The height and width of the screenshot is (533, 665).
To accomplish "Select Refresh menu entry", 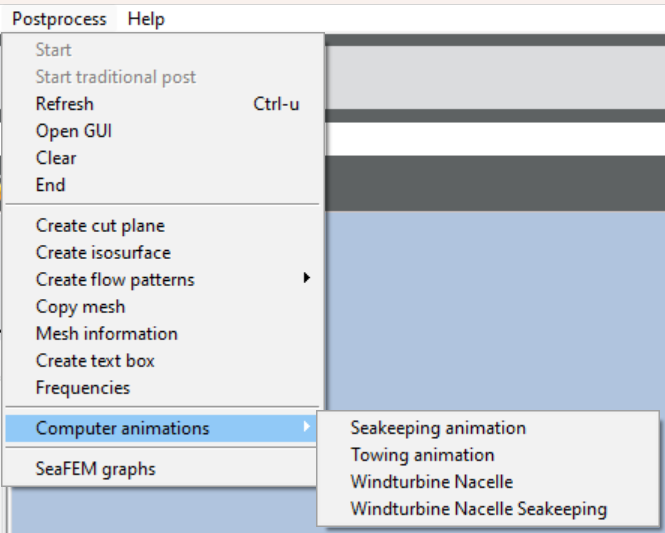I will coord(162,104).
